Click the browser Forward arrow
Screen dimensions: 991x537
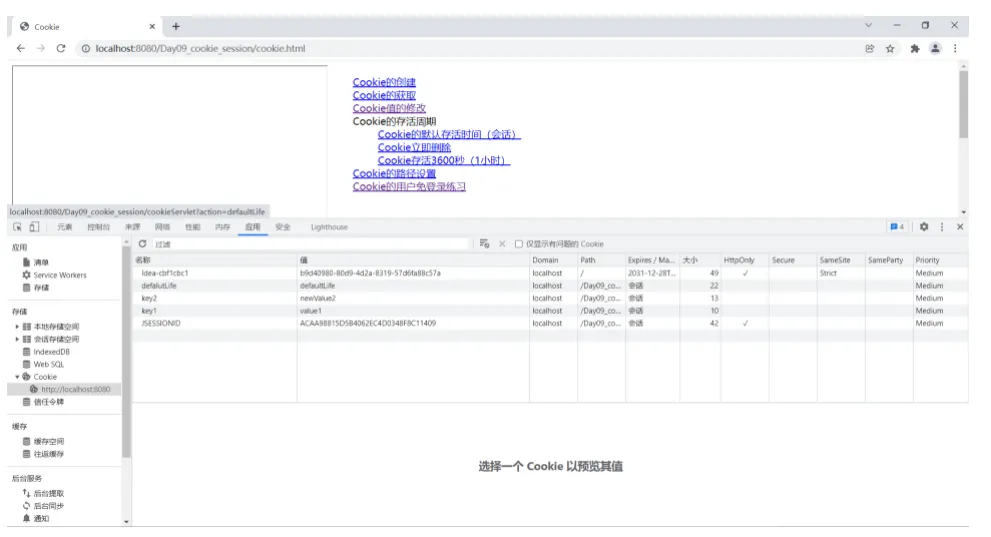click(x=40, y=49)
